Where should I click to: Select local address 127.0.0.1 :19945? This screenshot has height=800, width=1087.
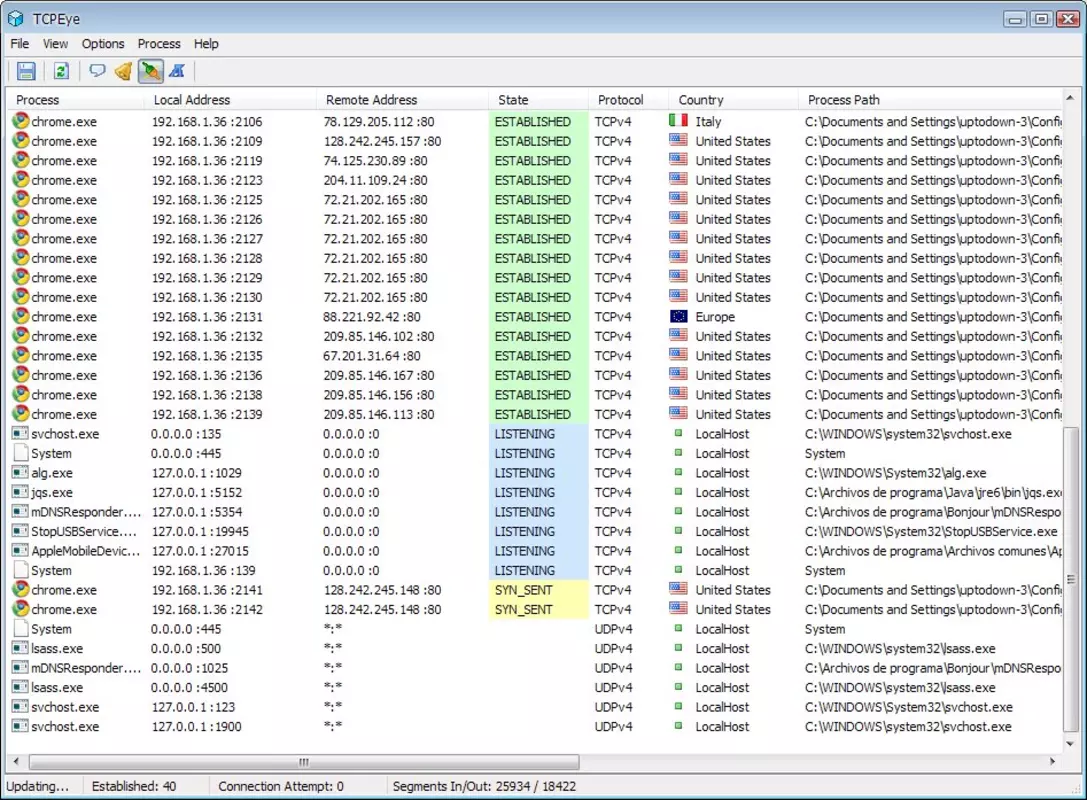pos(200,531)
